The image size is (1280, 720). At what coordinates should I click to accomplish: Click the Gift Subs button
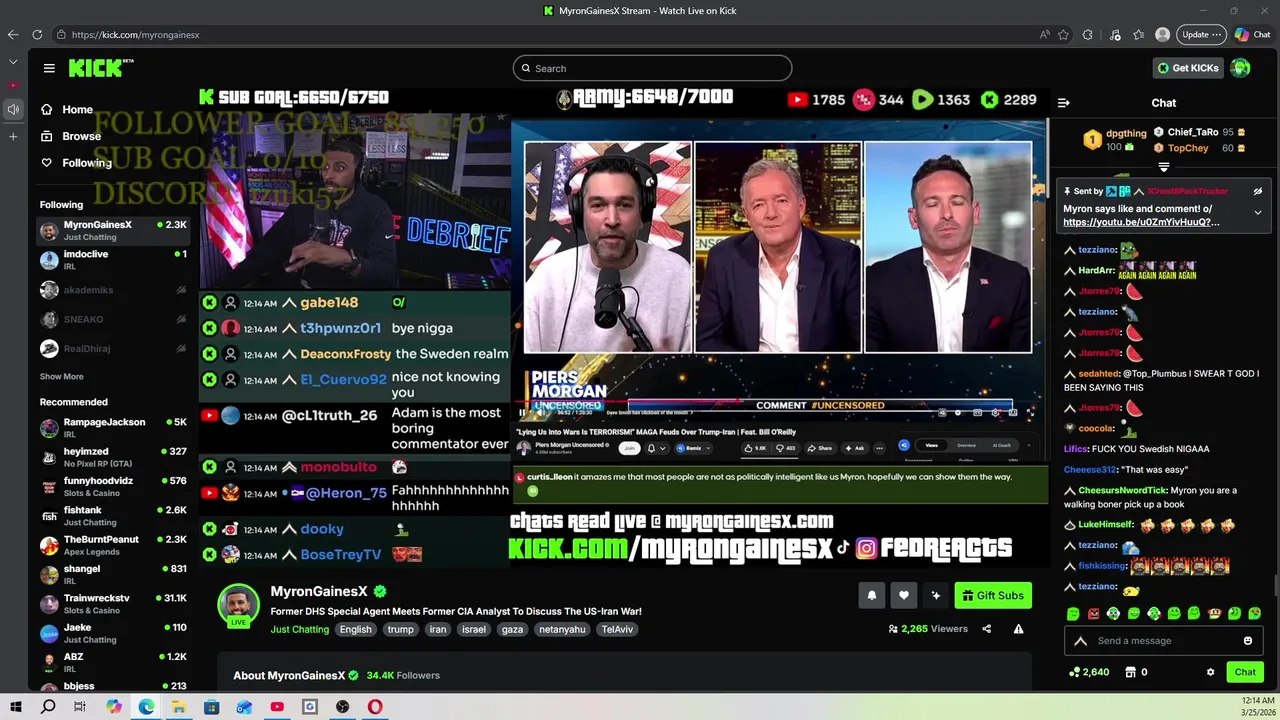[993, 595]
